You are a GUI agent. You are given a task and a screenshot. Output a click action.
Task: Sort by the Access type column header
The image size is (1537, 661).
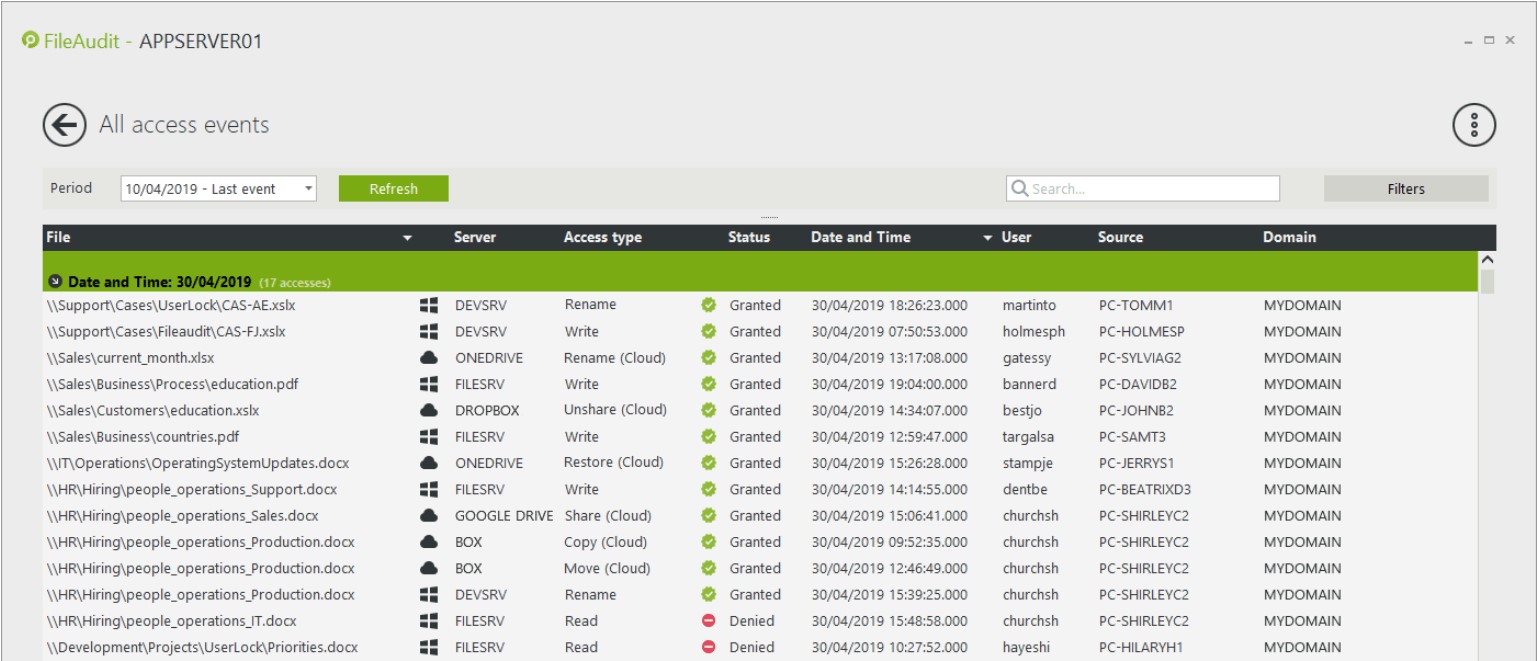click(602, 238)
